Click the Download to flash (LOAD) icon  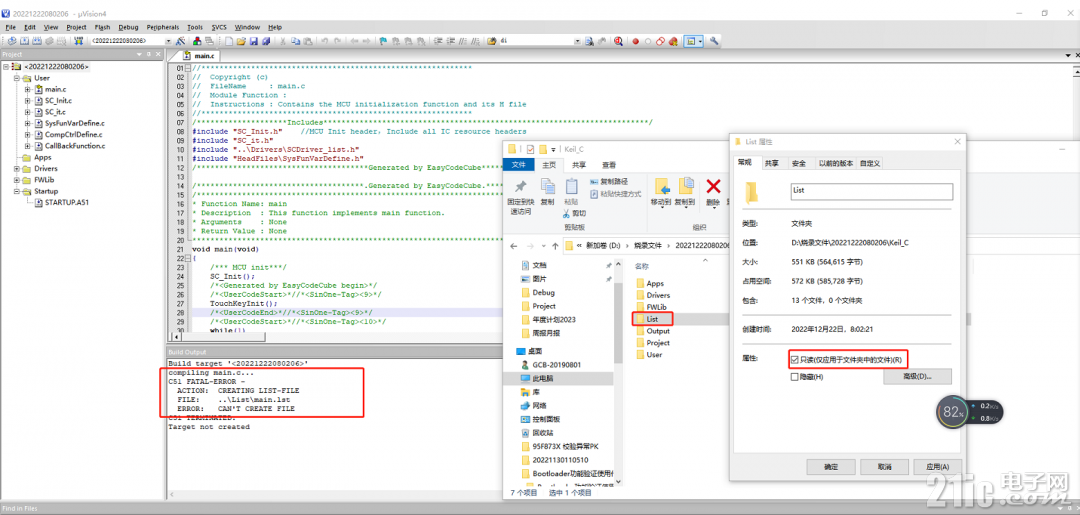[x=80, y=41]
